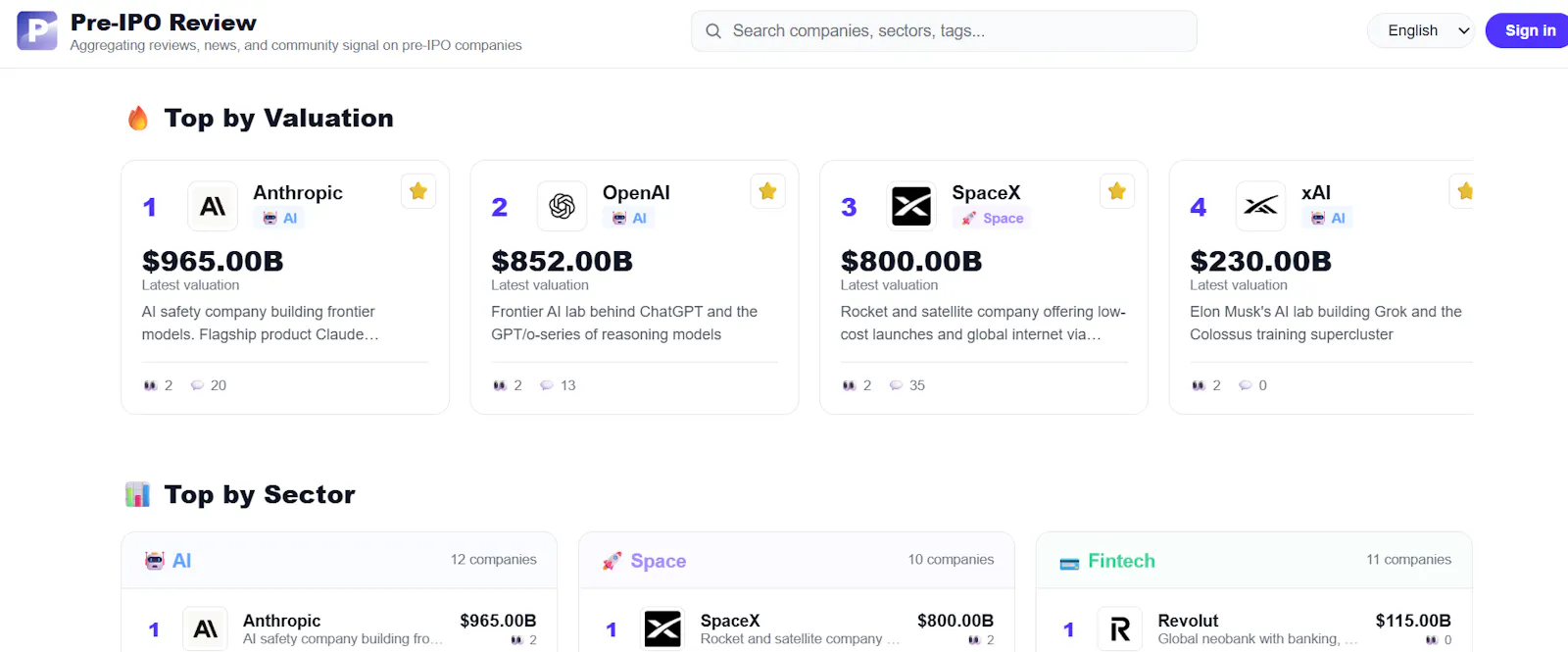Screen dimensions: 1568x652
Task: Toggle favorite star on OpenAI card
Action: click(767, 191)
